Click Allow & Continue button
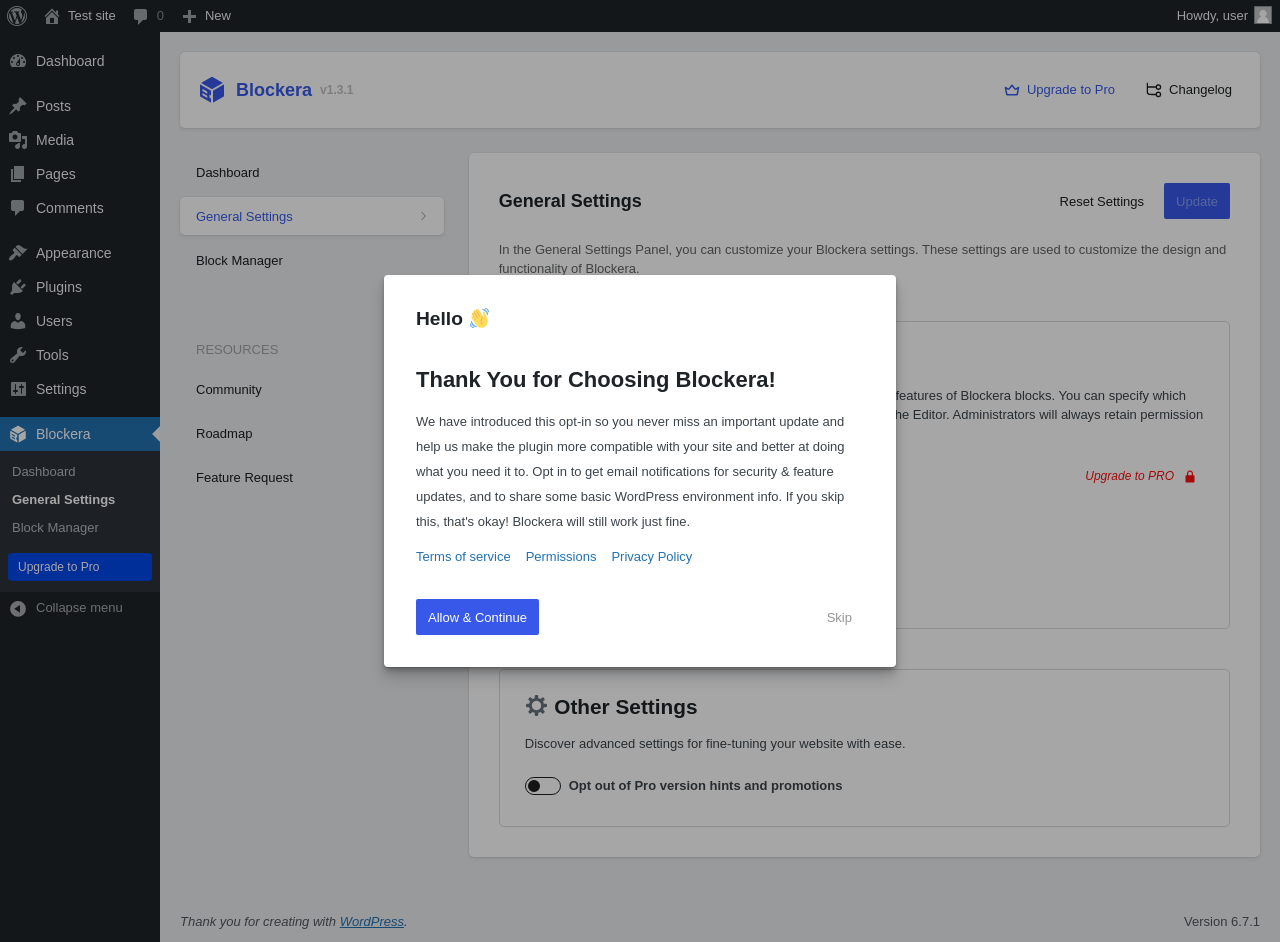This screenshot has height=942, width=1280. pyautogui.click(x=477, y=617)
